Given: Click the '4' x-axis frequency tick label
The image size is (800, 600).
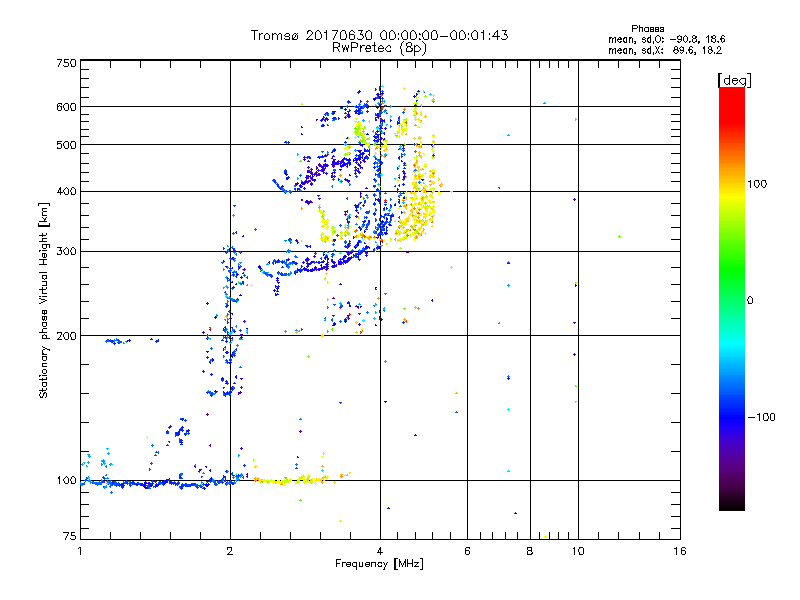Looking at the screenshot, I should 380,551.
